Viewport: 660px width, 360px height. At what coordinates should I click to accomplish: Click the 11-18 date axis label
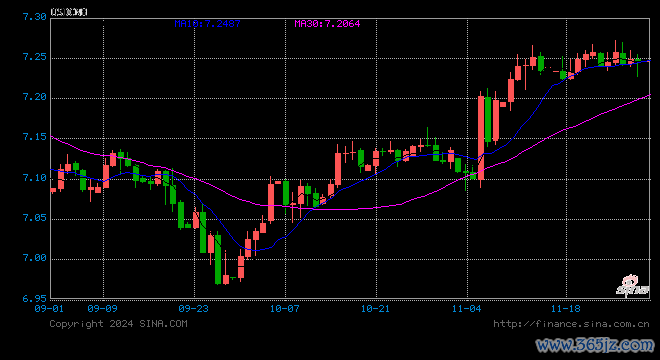click(566, 309)
